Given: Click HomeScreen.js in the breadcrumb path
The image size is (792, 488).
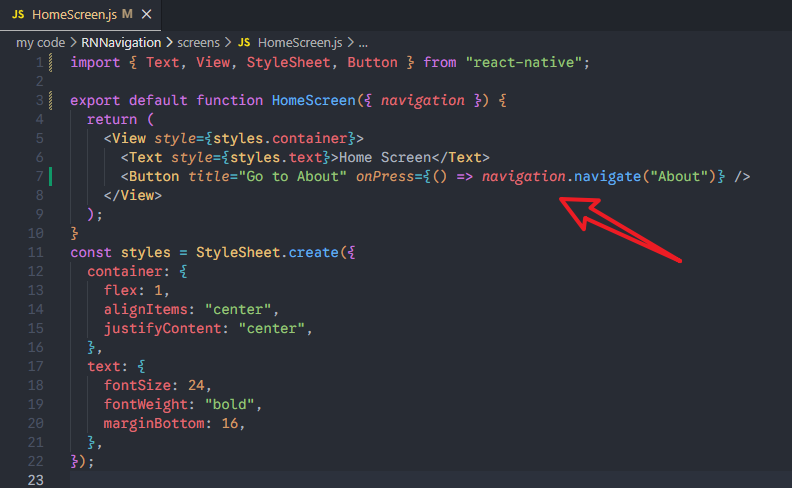Looking at the screenshot, I should (298, 43).
